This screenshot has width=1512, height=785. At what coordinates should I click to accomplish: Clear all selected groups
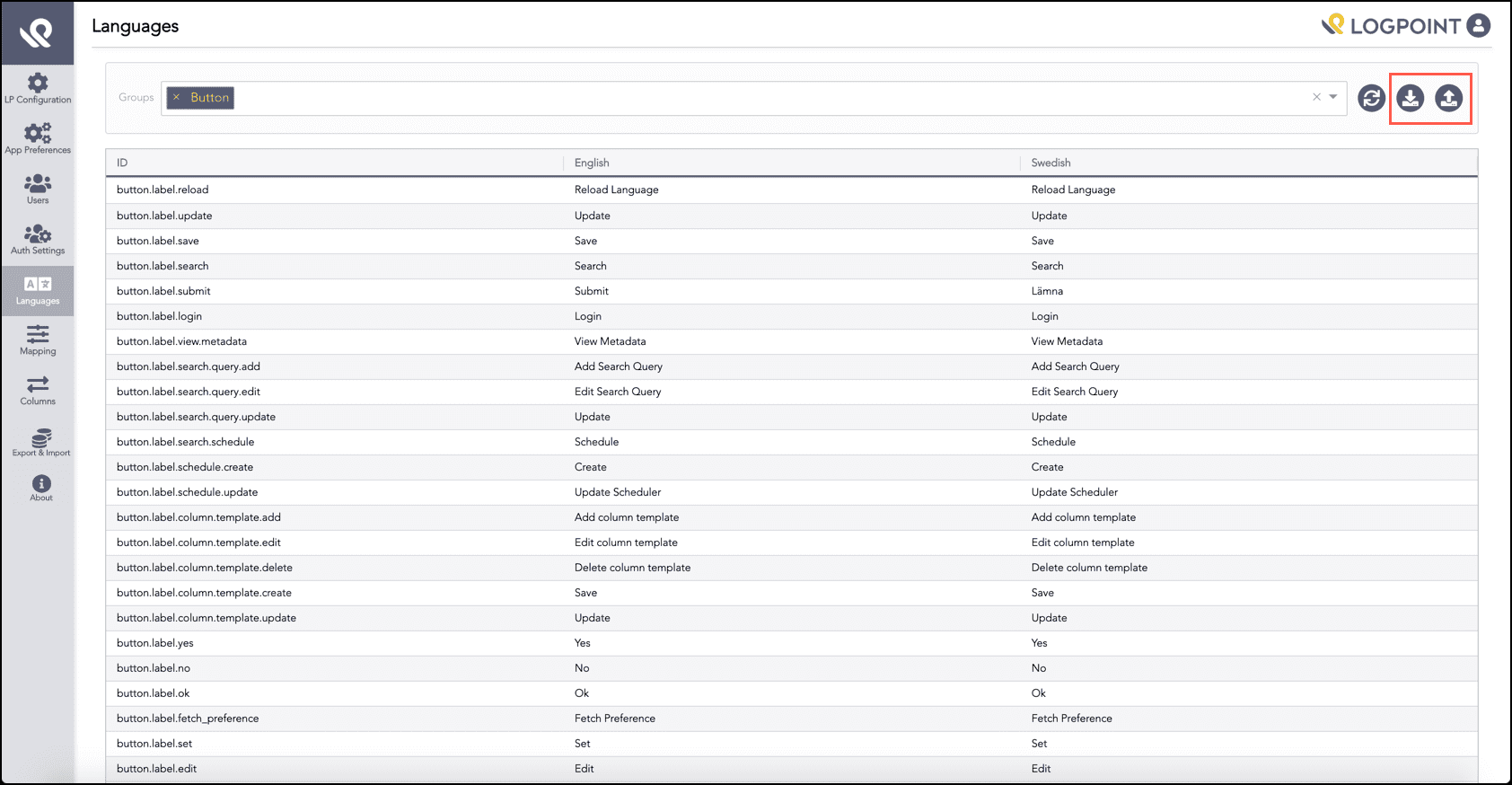[x=1315, y=96]
